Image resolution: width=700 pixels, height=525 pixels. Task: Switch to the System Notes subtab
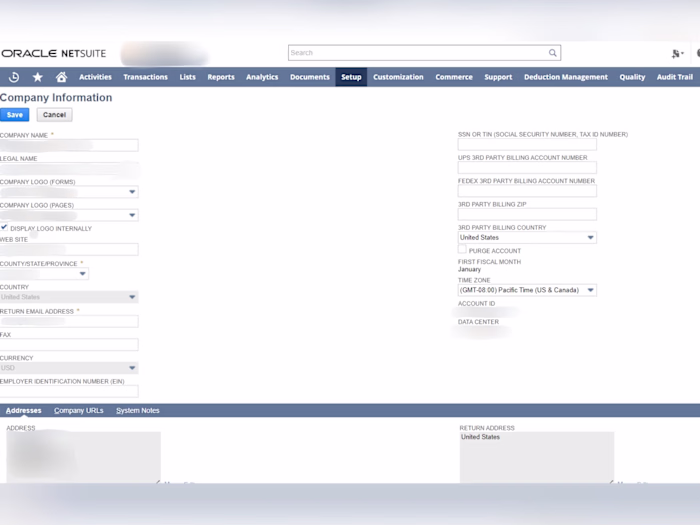138,411
